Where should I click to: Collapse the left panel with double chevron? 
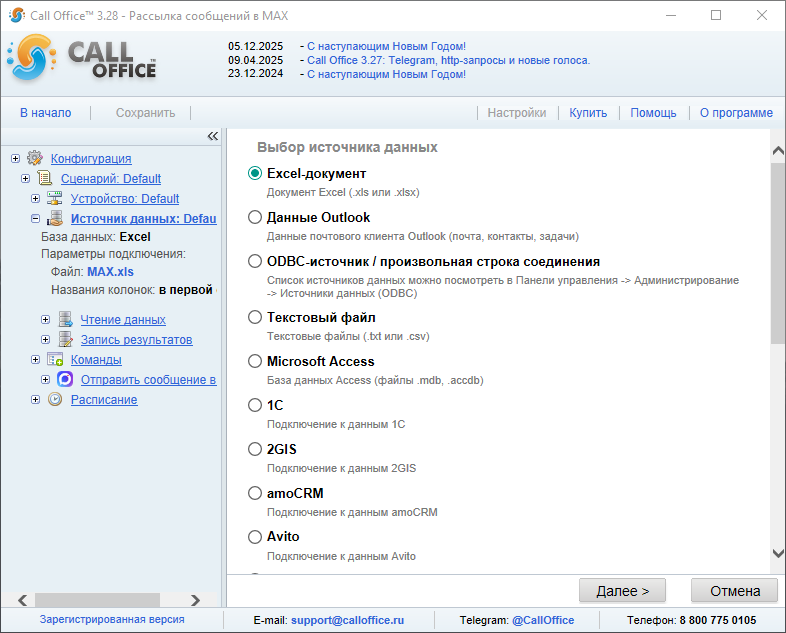212,136
